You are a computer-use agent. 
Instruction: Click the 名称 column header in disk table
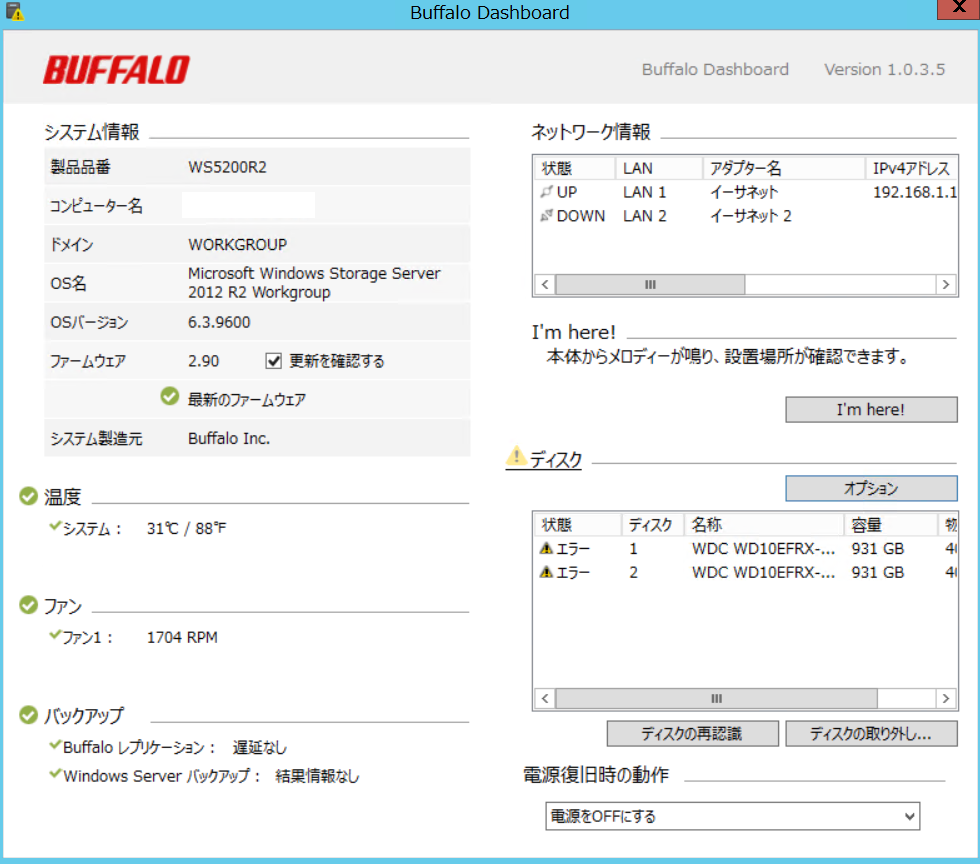click(764, 525)
